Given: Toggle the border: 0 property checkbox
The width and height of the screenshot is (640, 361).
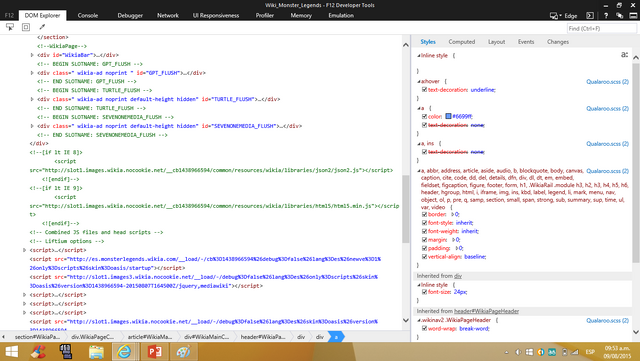Looking at the screenshot, I should pos(424,214).
